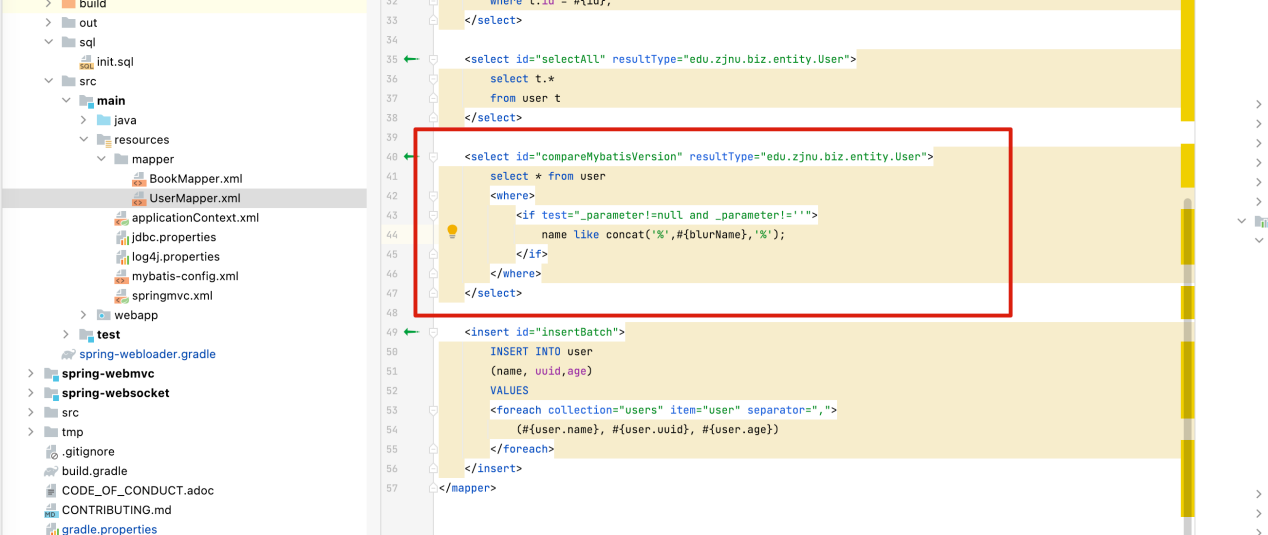Select build.gradle in the project tree
Screen dimensions: 1268x535
point(94,471)
